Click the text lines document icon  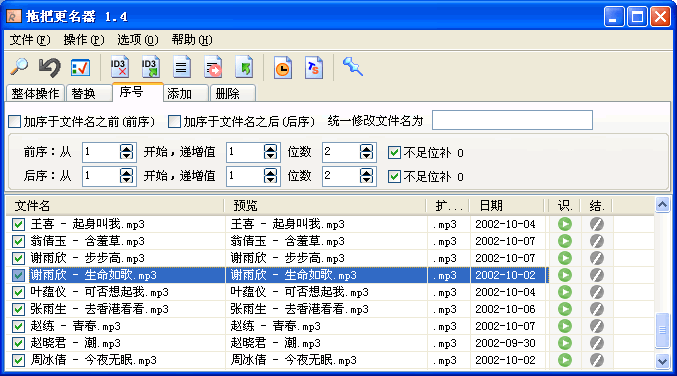point(182,67)
